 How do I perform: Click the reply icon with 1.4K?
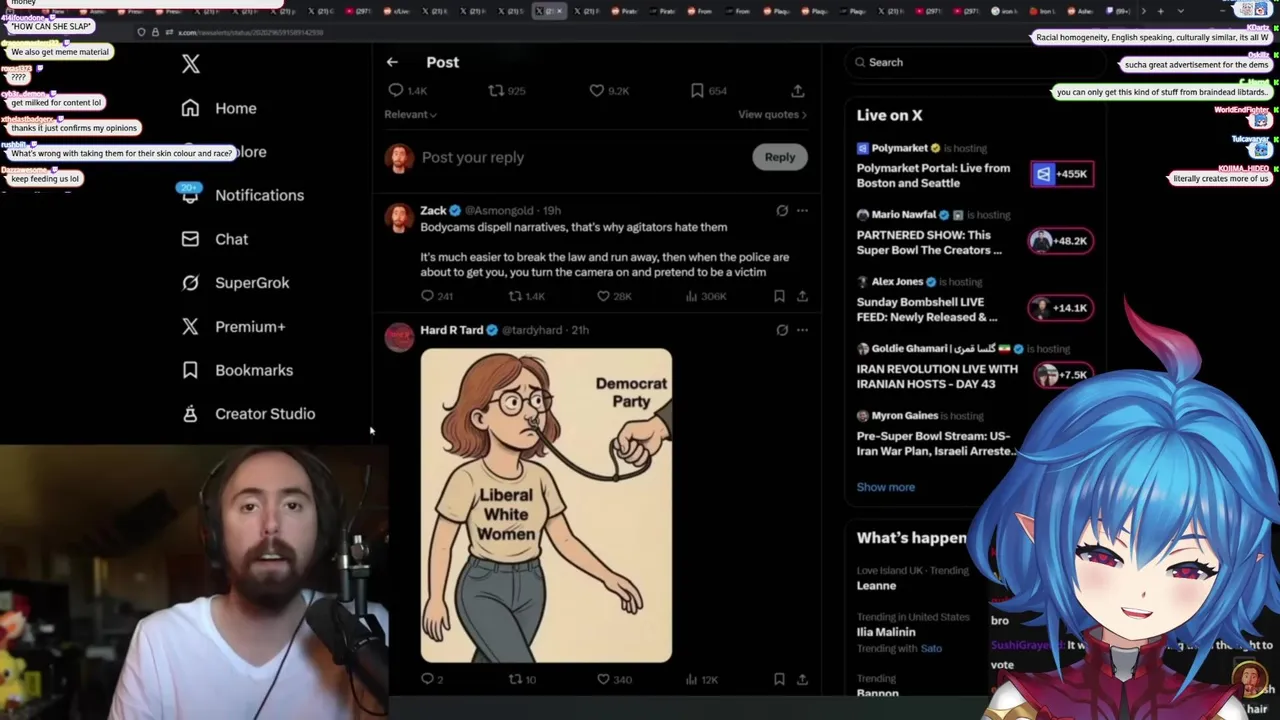pos(396,91)
